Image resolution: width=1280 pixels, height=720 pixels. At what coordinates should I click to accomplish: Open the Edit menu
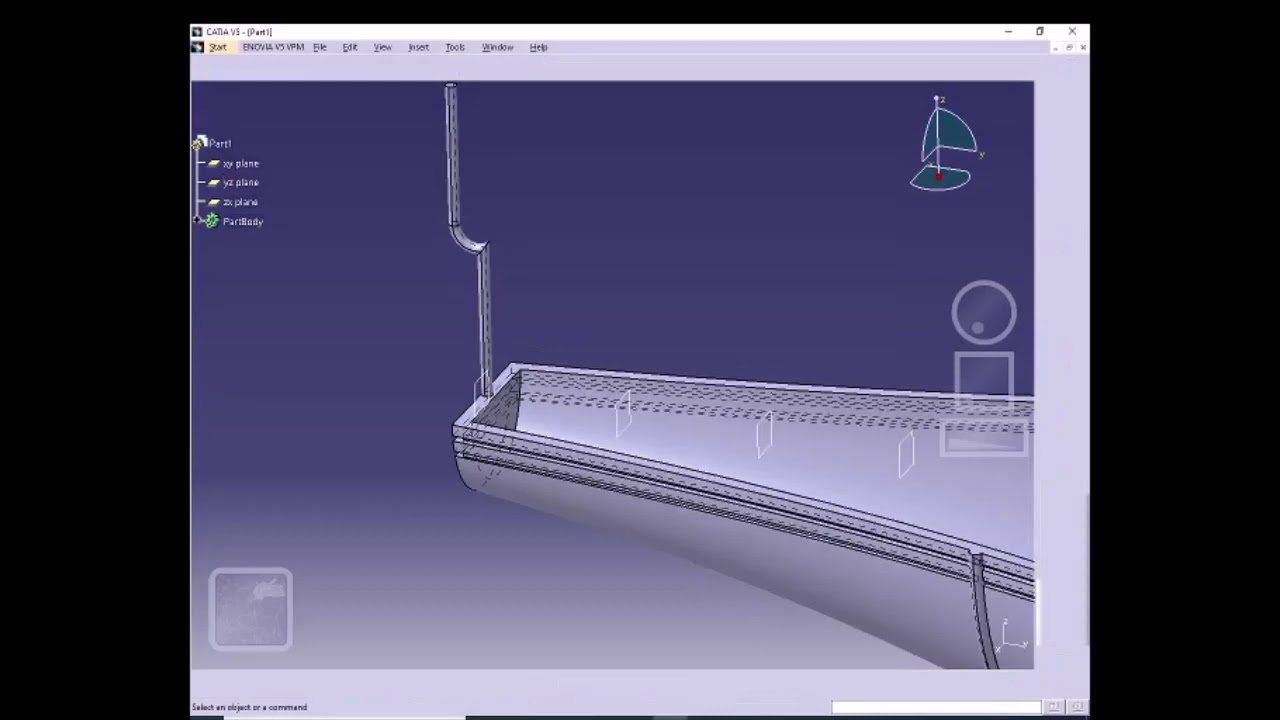click(350, 47)
